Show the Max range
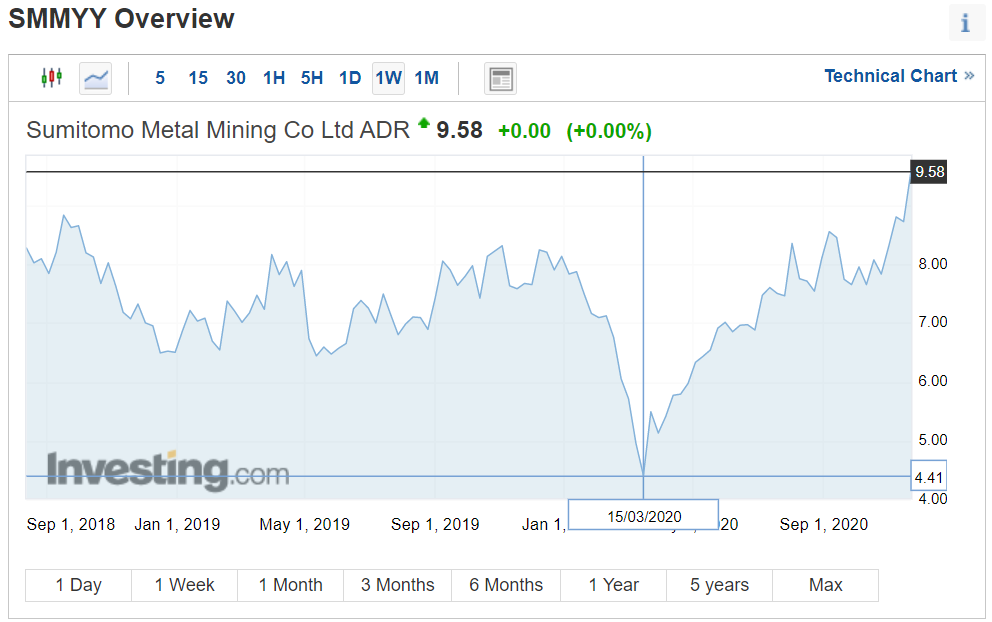992x622 pixels. pyautogui.click(x=826, y=585)
